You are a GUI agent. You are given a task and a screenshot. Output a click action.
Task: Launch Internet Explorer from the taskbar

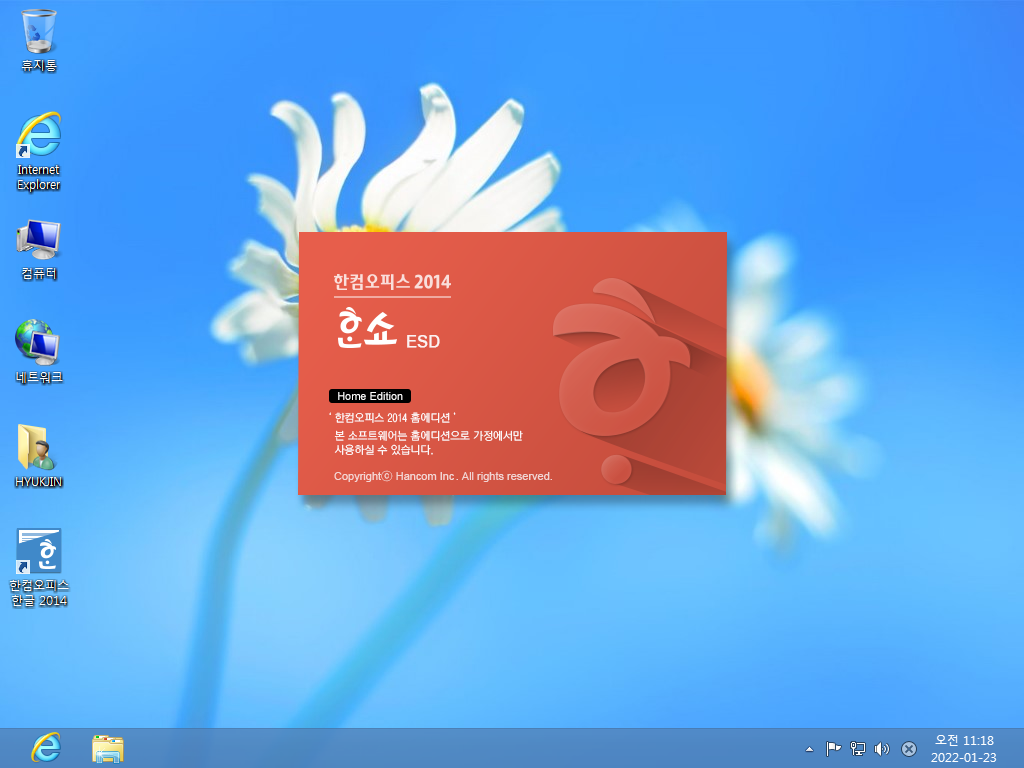46,748
